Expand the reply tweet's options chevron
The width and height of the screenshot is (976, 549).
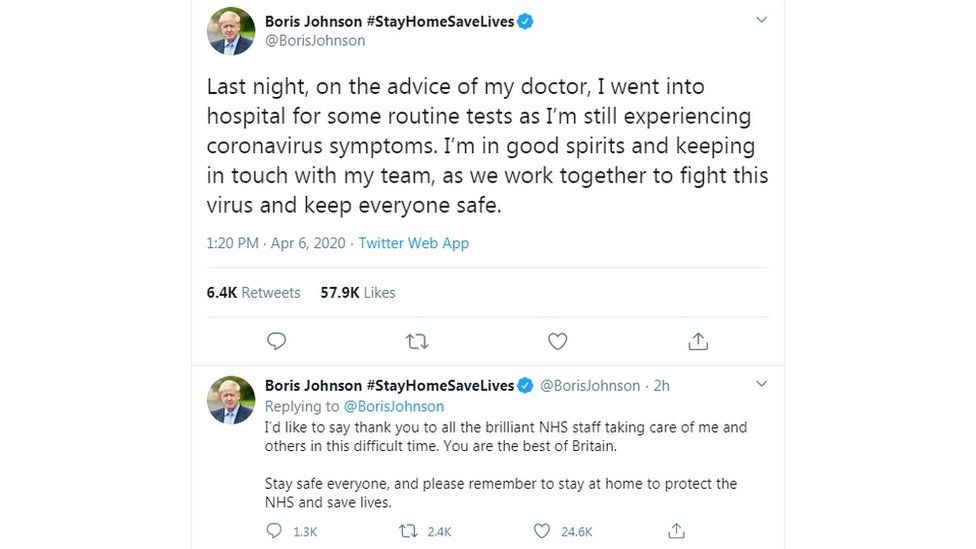(761, 384)
